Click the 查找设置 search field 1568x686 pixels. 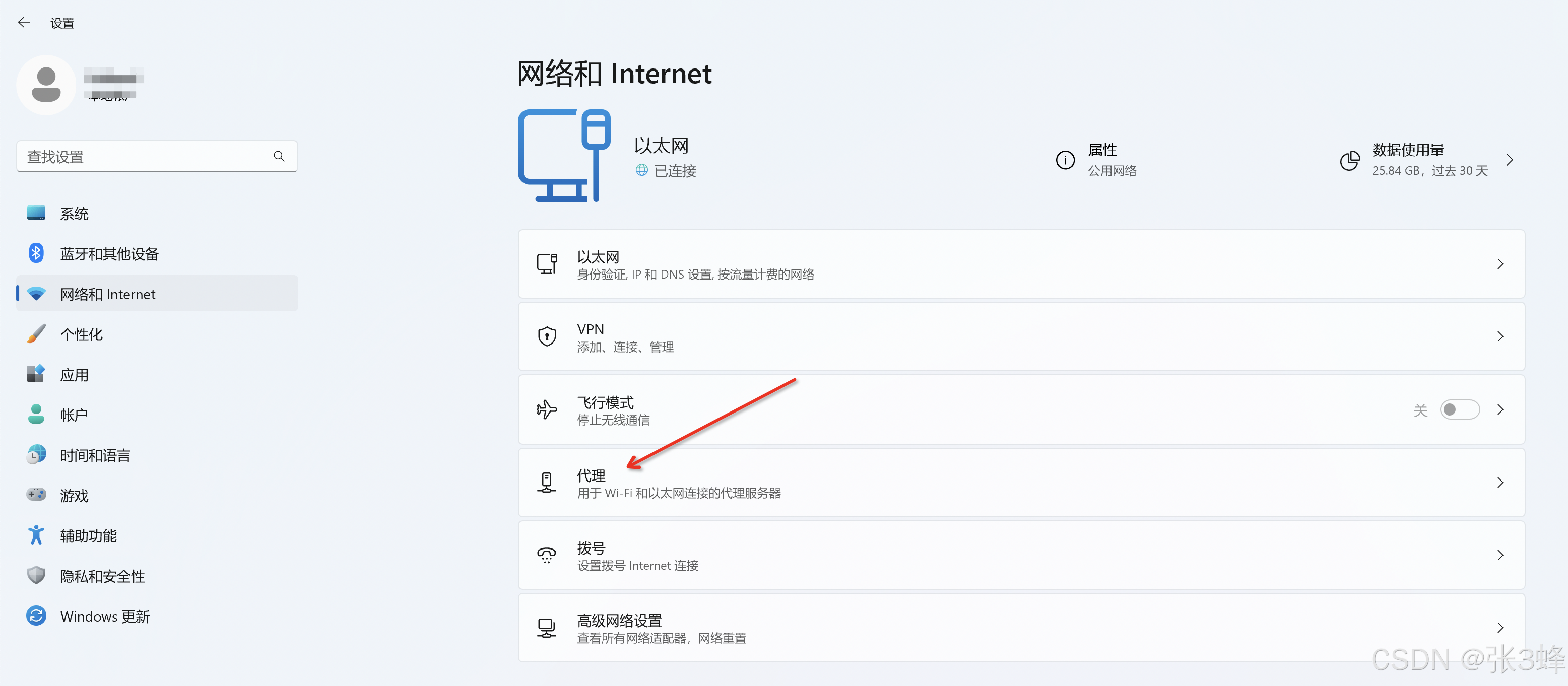coord(146,157)
